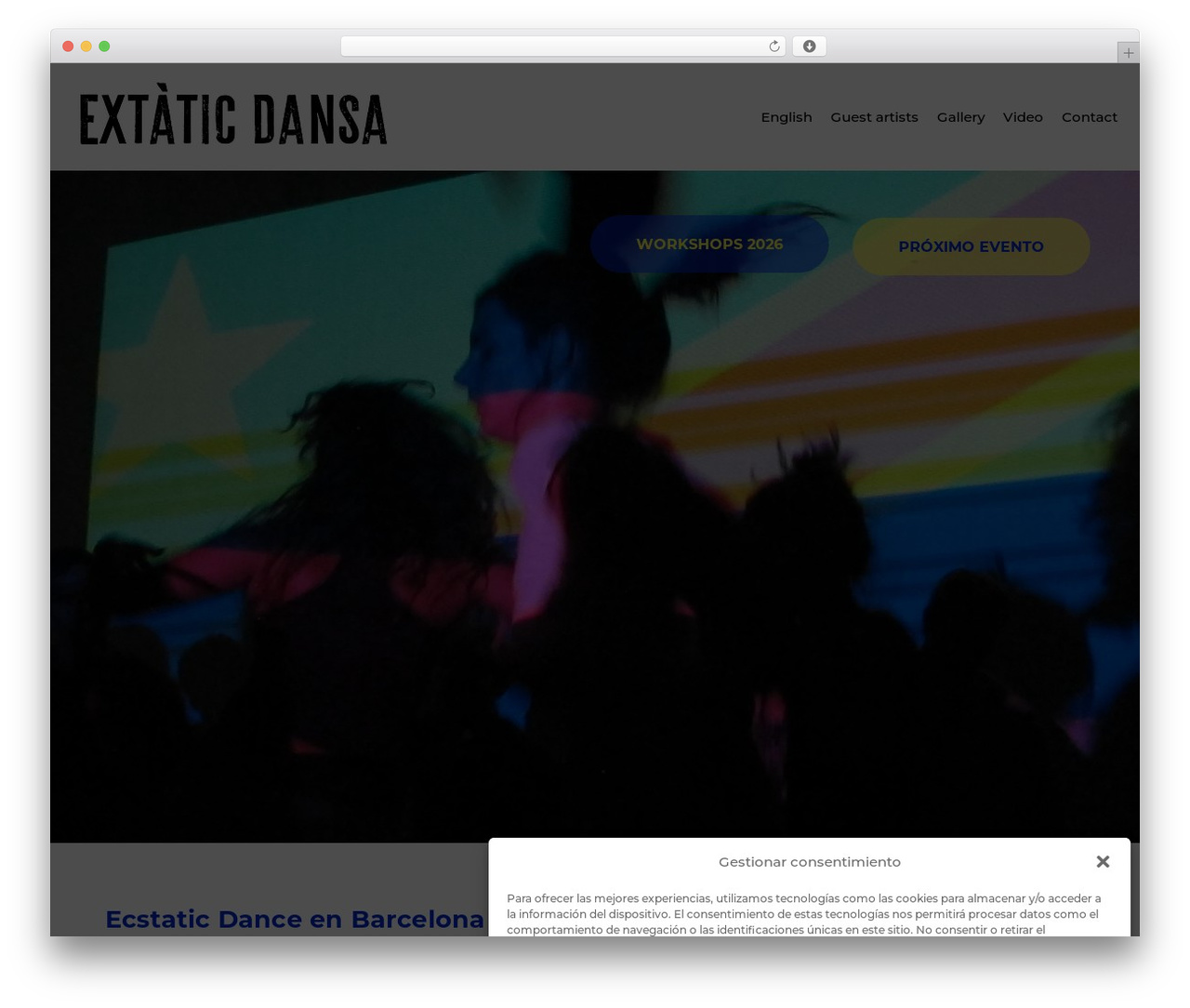Screen dimensions: 1190x1008
Task: Open the Próximo Evento button
Action: (971, 246)
